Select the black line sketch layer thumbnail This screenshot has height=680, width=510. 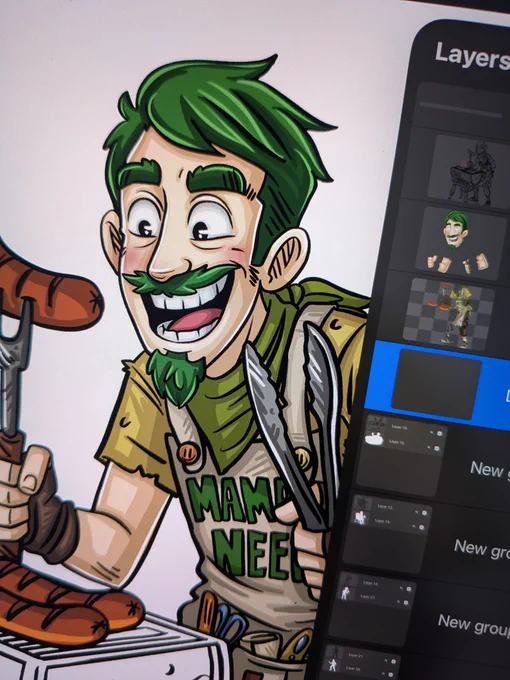[x=471, y=171]
